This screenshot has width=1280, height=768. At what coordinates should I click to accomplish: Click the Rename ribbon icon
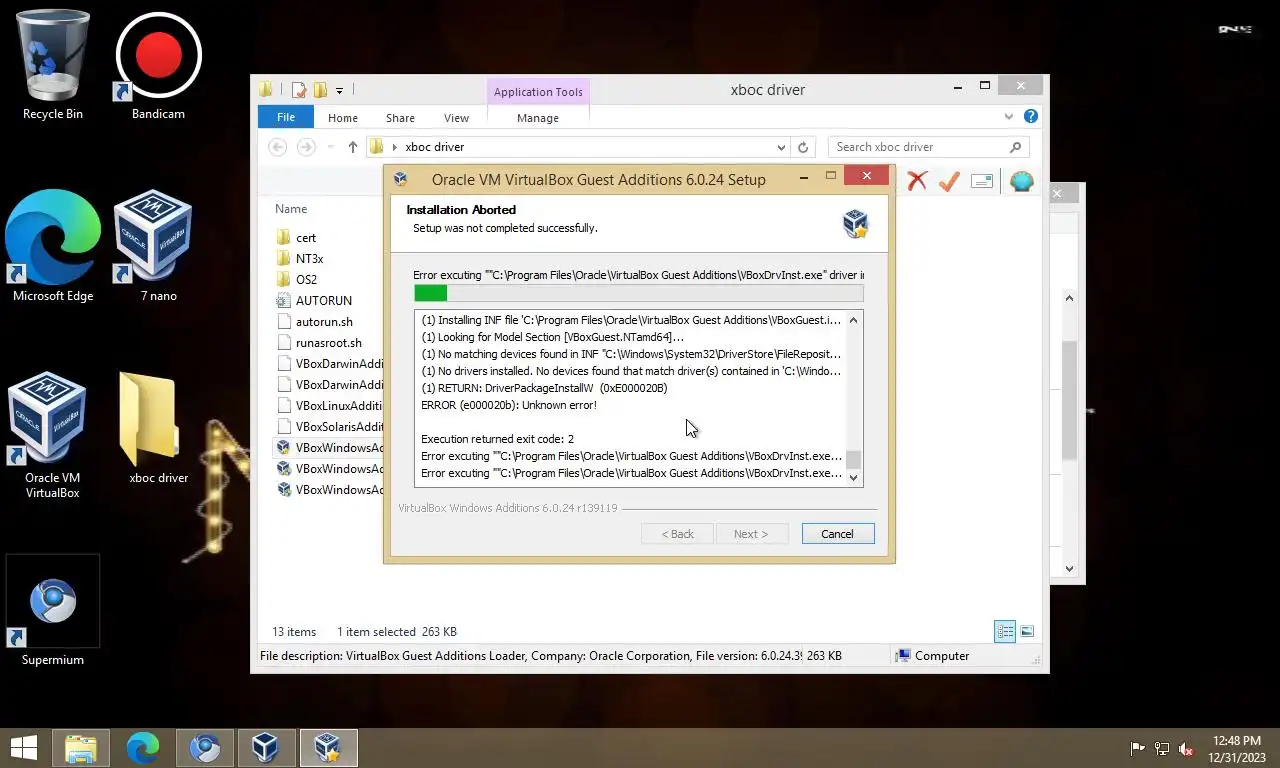pyautogui.click(x=982, y=181)
